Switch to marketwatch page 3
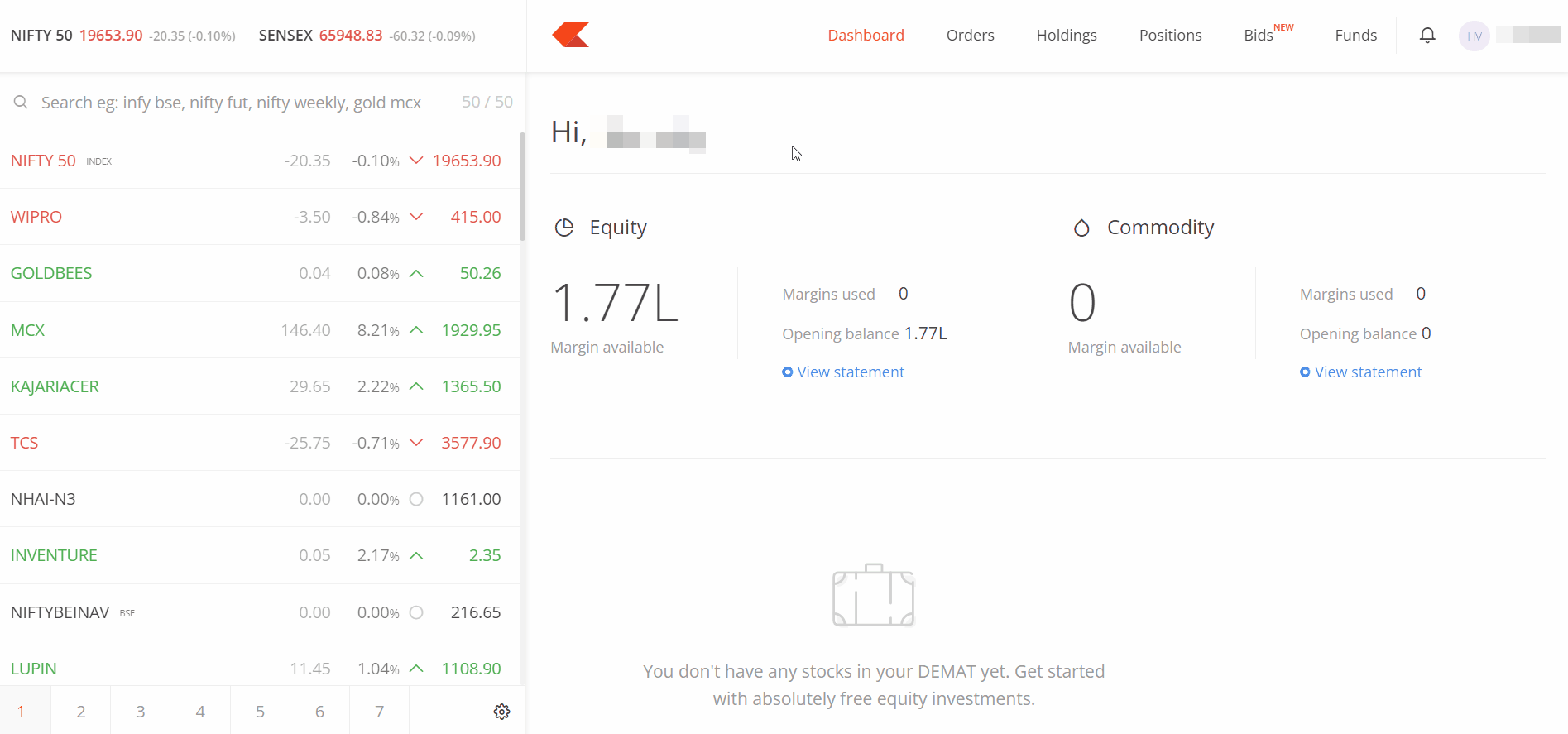The height and width of the screenshot is (734, 1568). point(141,711)
